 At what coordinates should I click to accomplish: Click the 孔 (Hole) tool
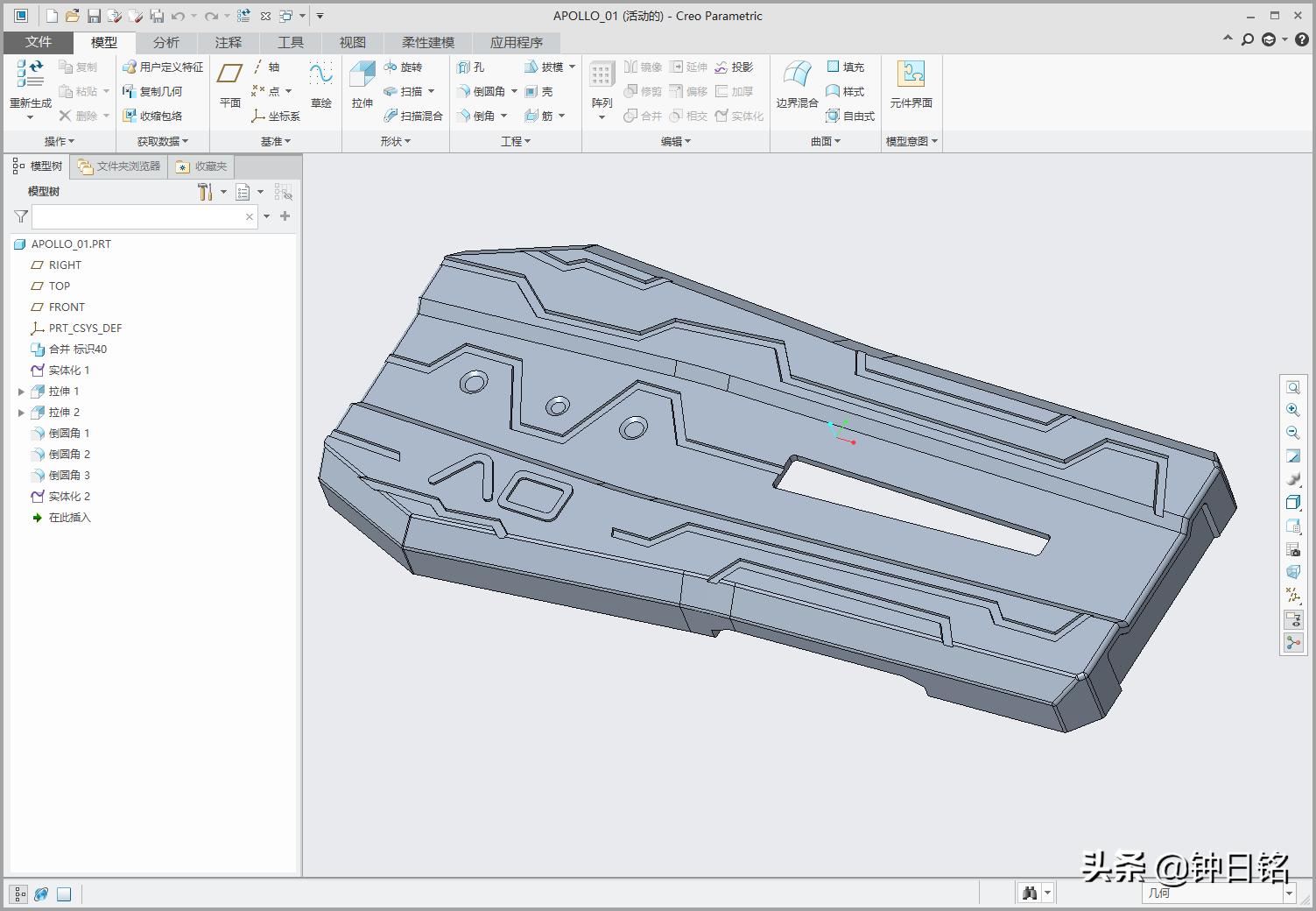click(x=470, y=67)
